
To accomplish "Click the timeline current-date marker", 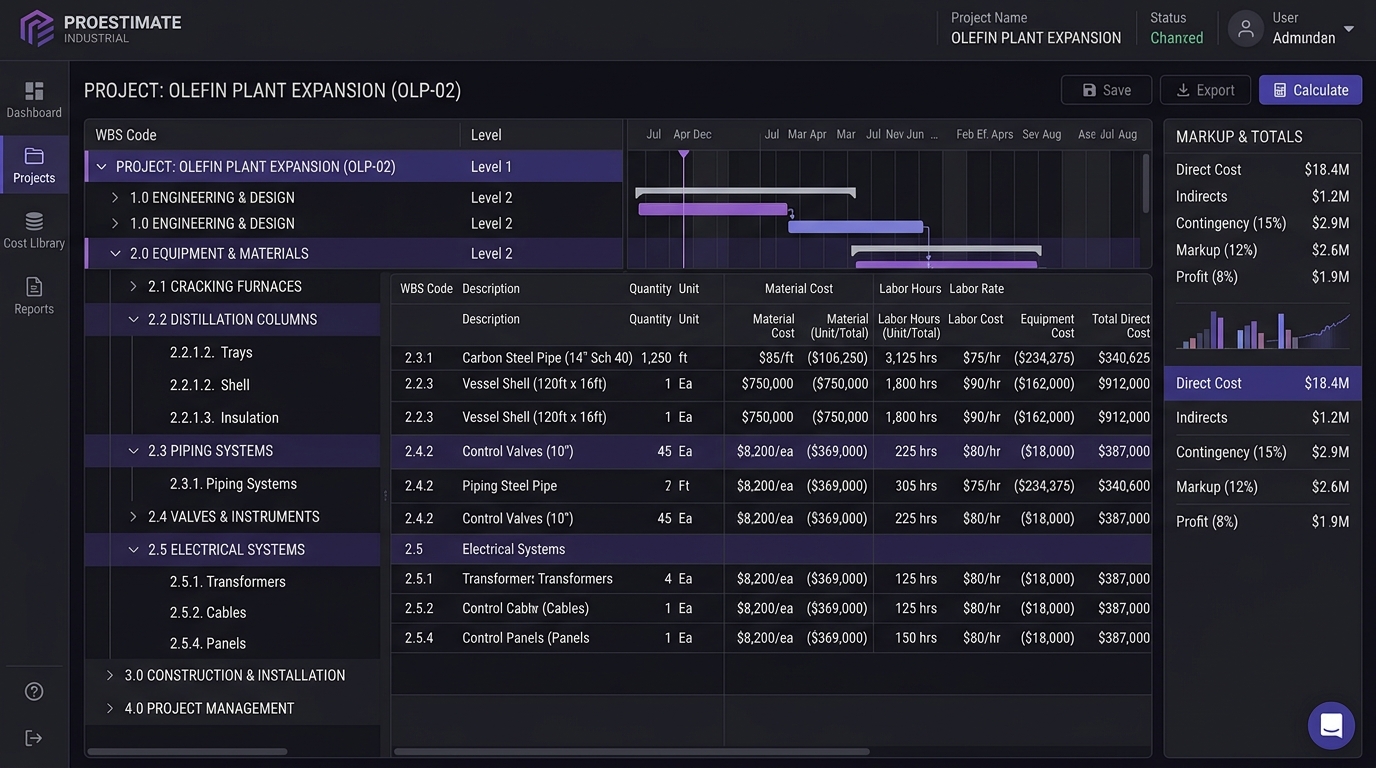I will [684, 154].
